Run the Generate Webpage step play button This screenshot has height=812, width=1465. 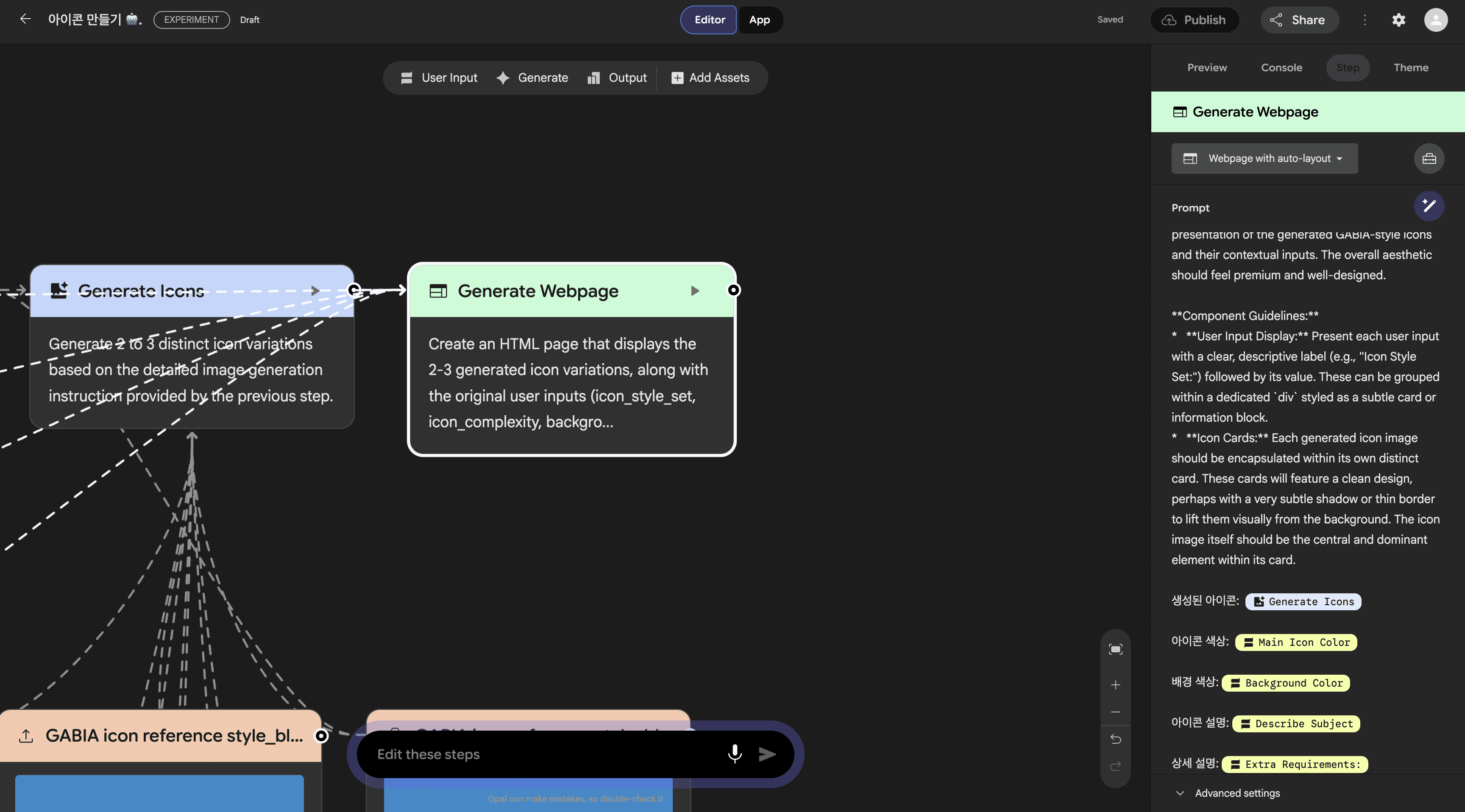pyautogui.click(x=694, y=291)
